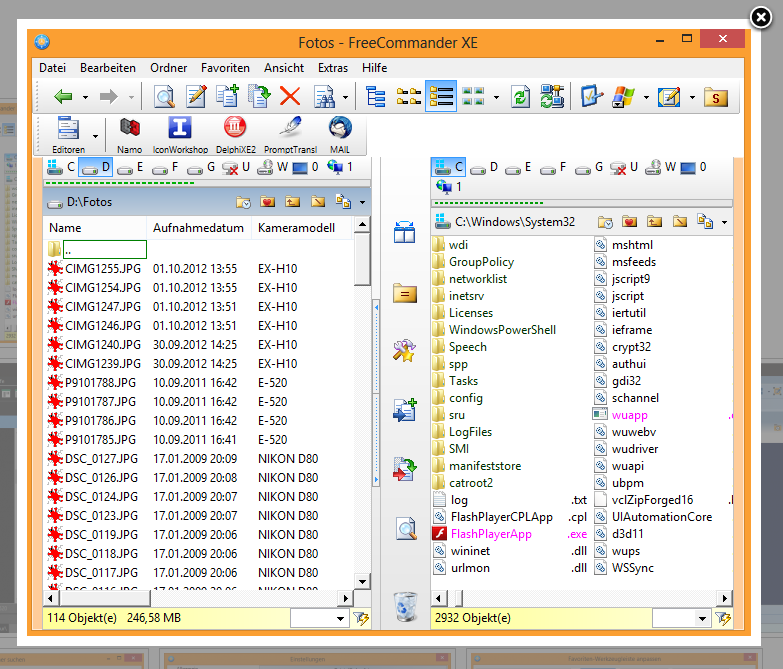Image resolution: width=783 pixels, height=669 pixels.
Task: Click the copy files toolbar icon
Action: (228, 96)
